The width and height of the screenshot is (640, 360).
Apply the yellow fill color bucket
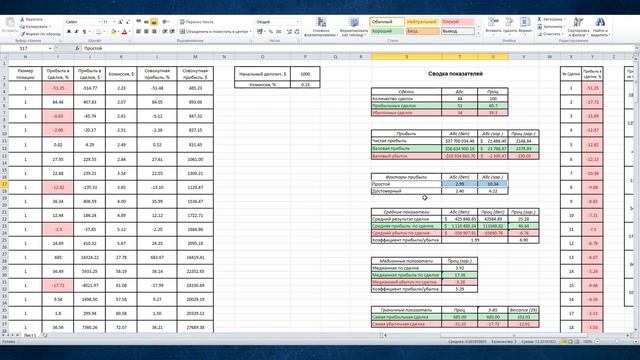(x=114, y=31)
